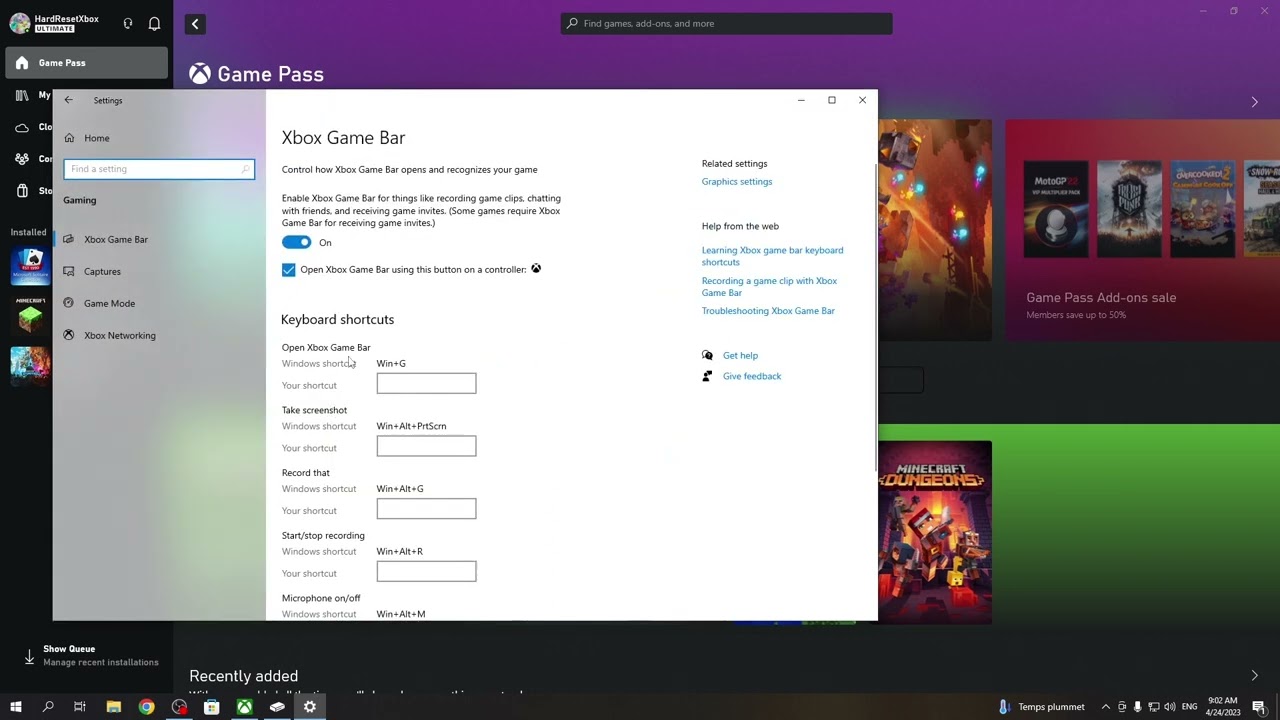Screen dimensions: 1280x720
Task: Open Captures settings page
Action: (x=102, y=272)
